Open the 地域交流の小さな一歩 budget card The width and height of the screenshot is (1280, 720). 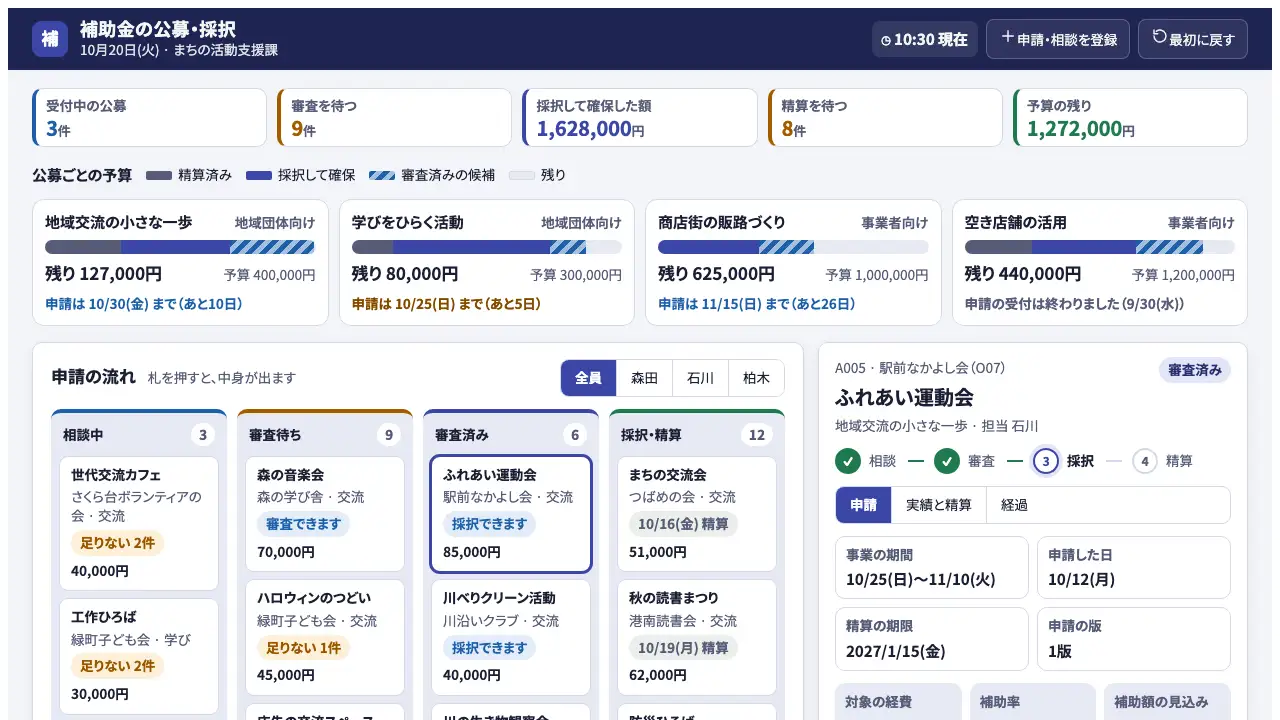point(180,262)
